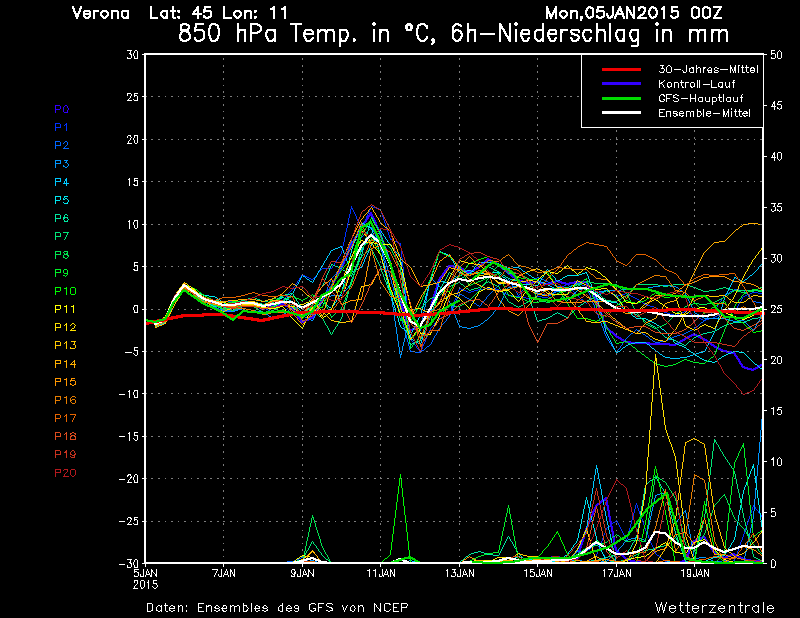Click the "17JAN" date axis label
The image size is (800, 618).
point(616,573)
